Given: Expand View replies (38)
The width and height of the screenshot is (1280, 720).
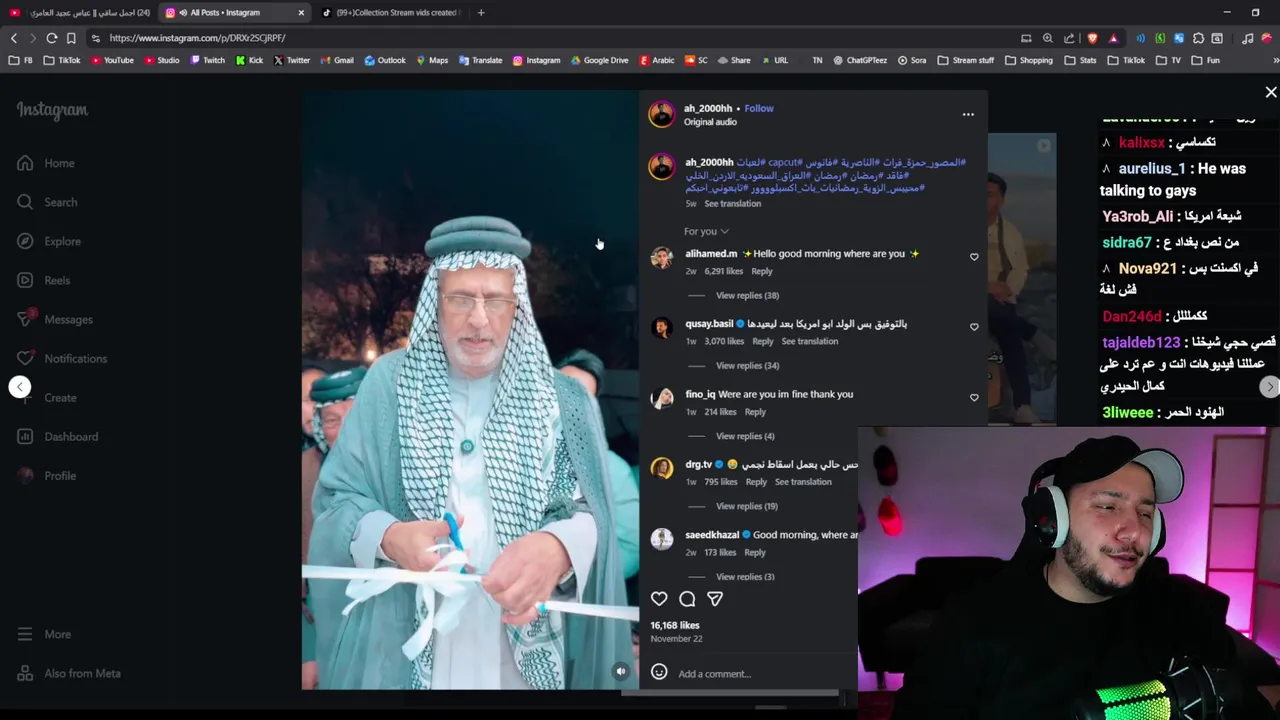Looking at the screenshot, I should click(747, 295).
